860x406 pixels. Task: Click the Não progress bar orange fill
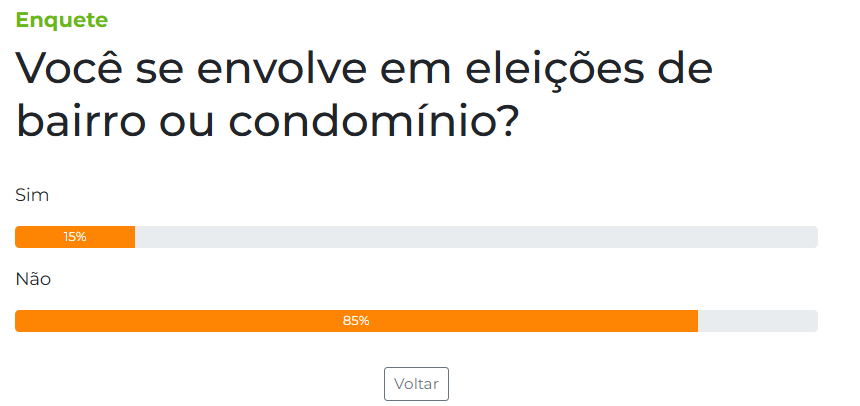pyautogui.click(x=357, y=321)
